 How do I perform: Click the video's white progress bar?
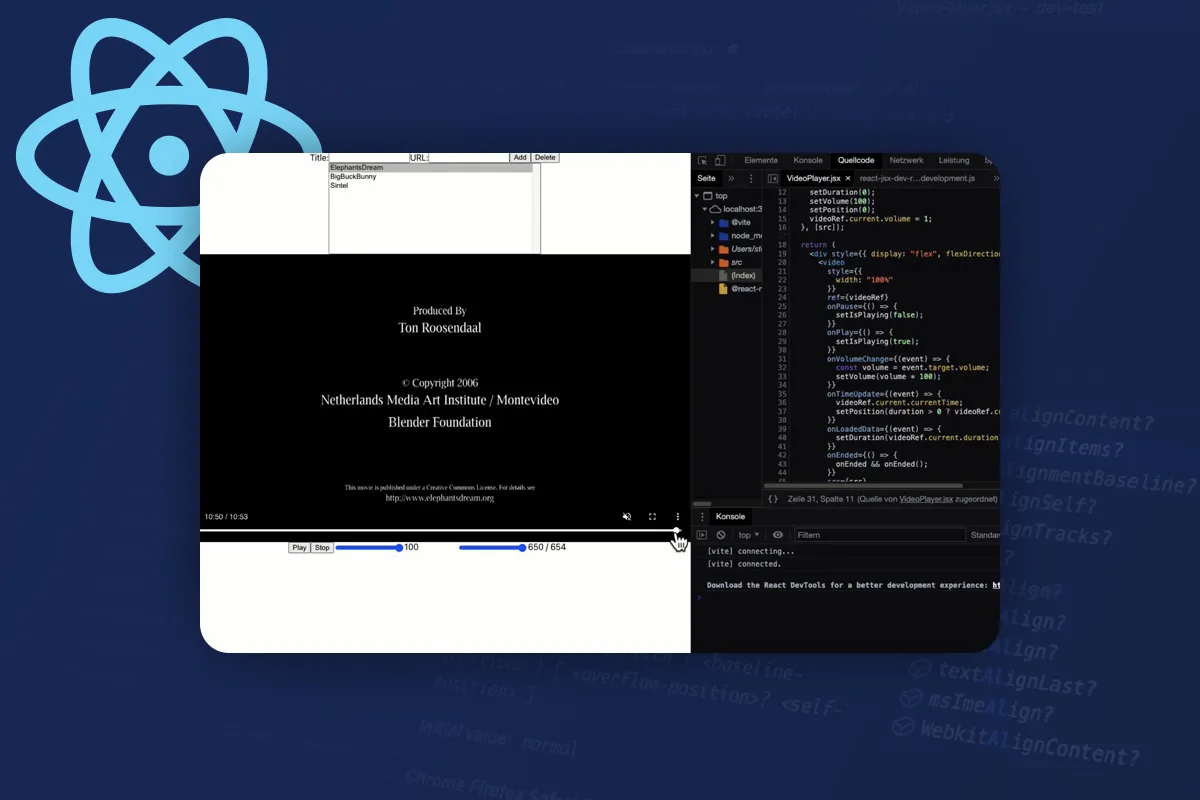click(x=439, y=531)
